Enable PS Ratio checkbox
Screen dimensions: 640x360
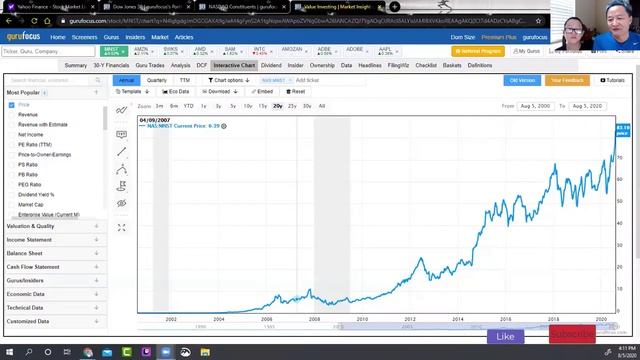point(11,164)
